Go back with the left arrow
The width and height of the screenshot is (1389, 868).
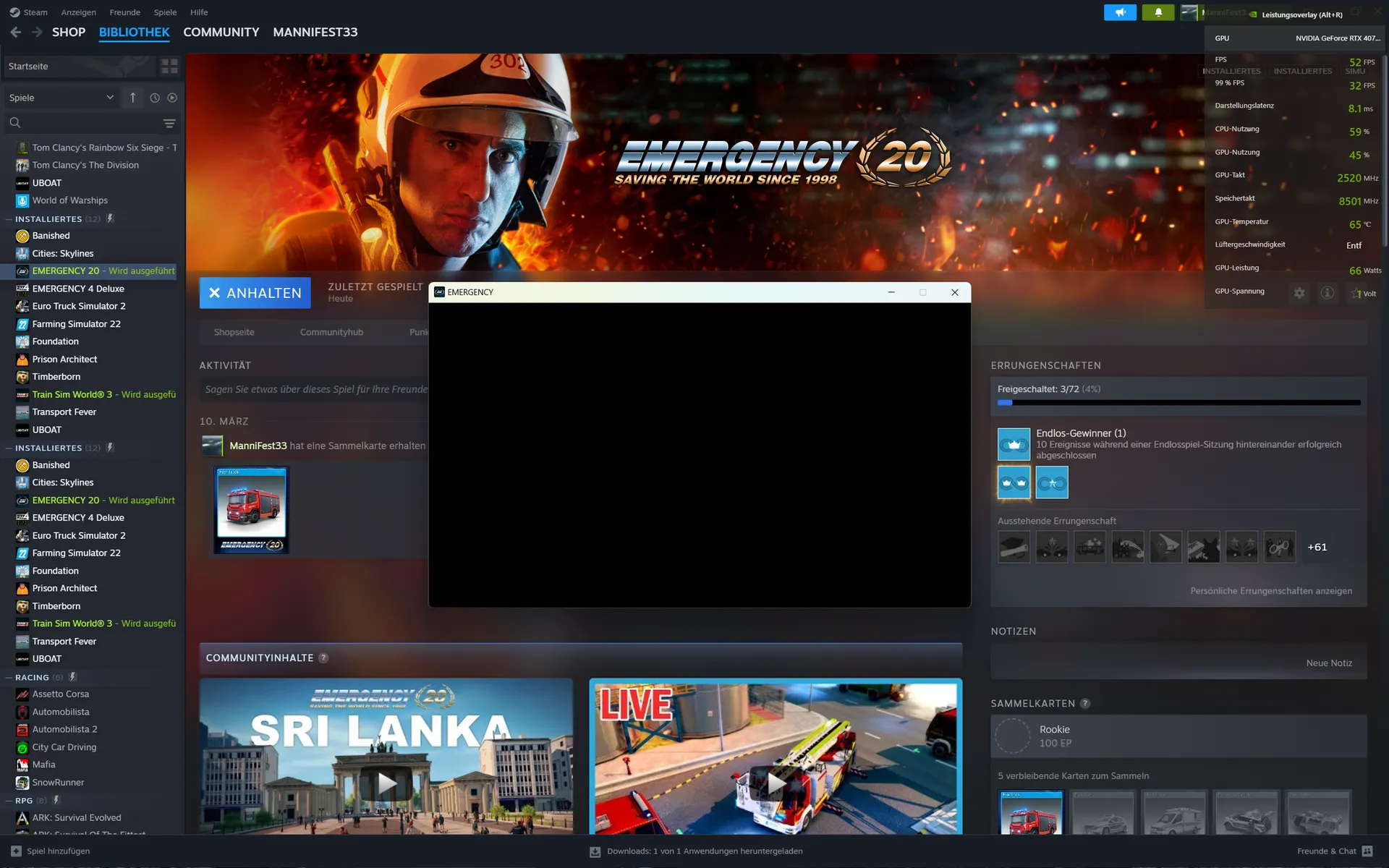(16, 32)
